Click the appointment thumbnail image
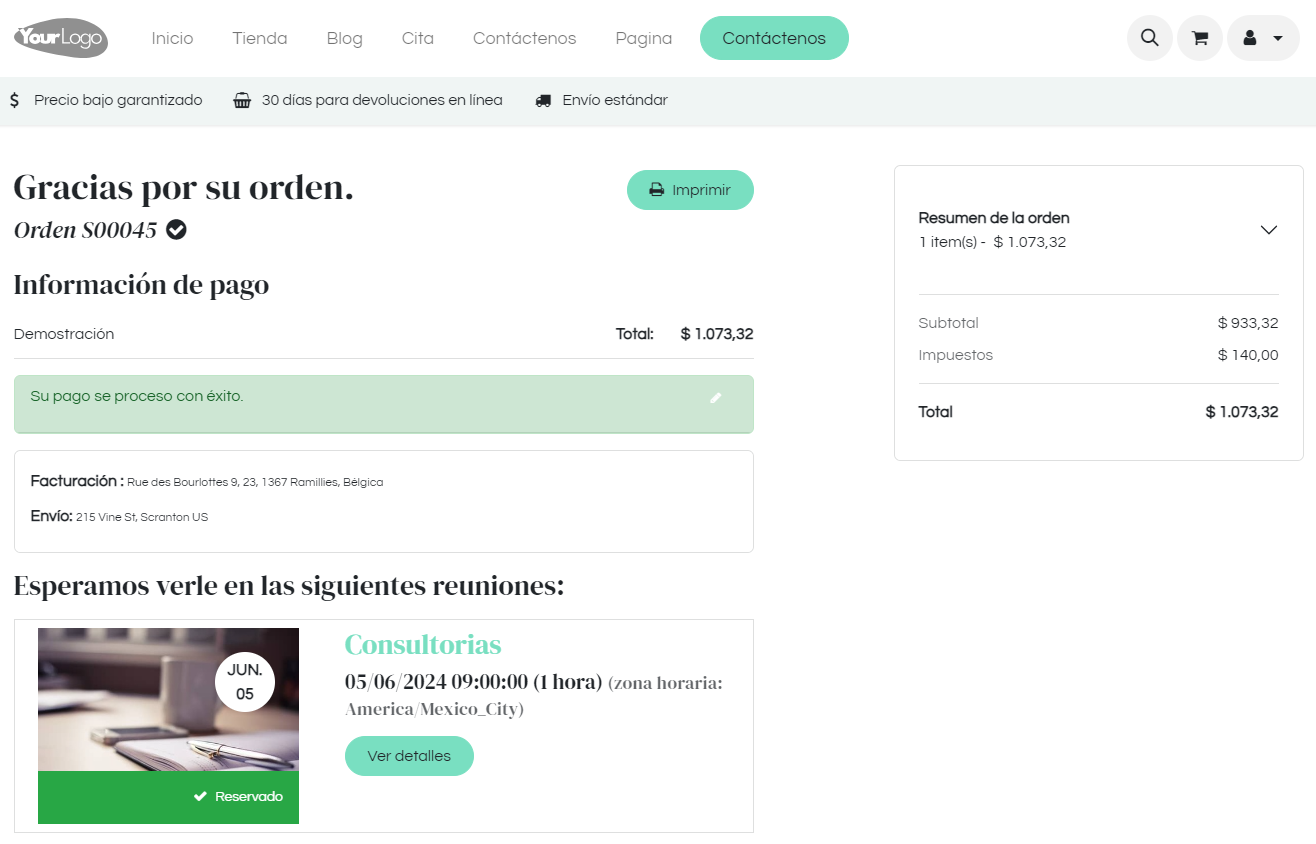This screenshot has height=844, width=1316. pos(168,700)
